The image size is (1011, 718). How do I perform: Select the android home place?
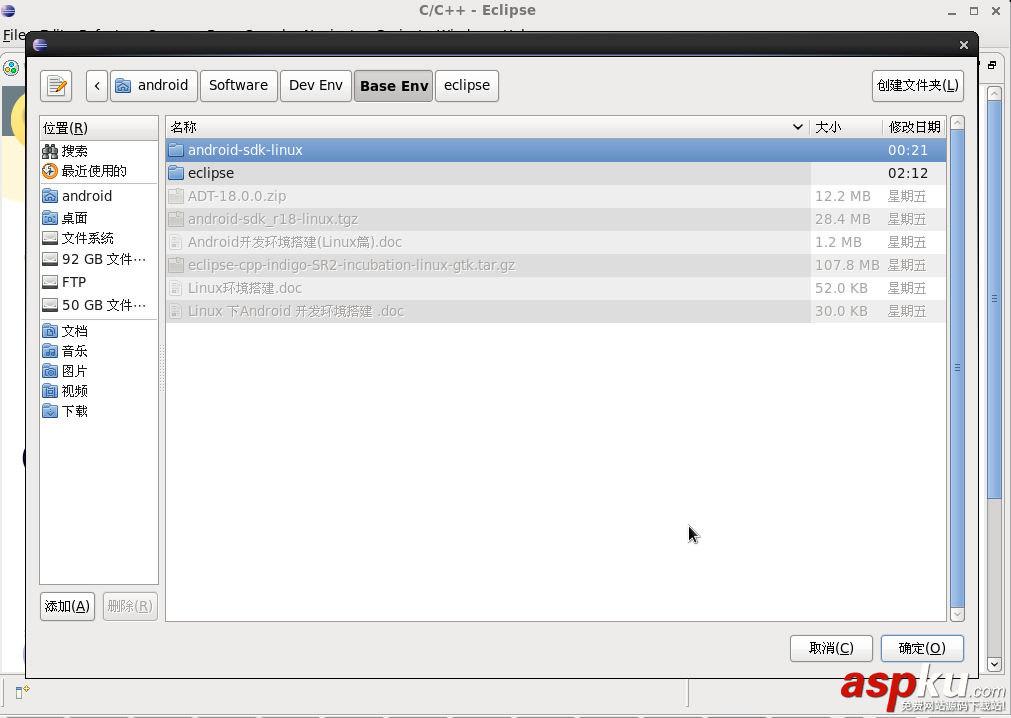click(x=99, y=196)
